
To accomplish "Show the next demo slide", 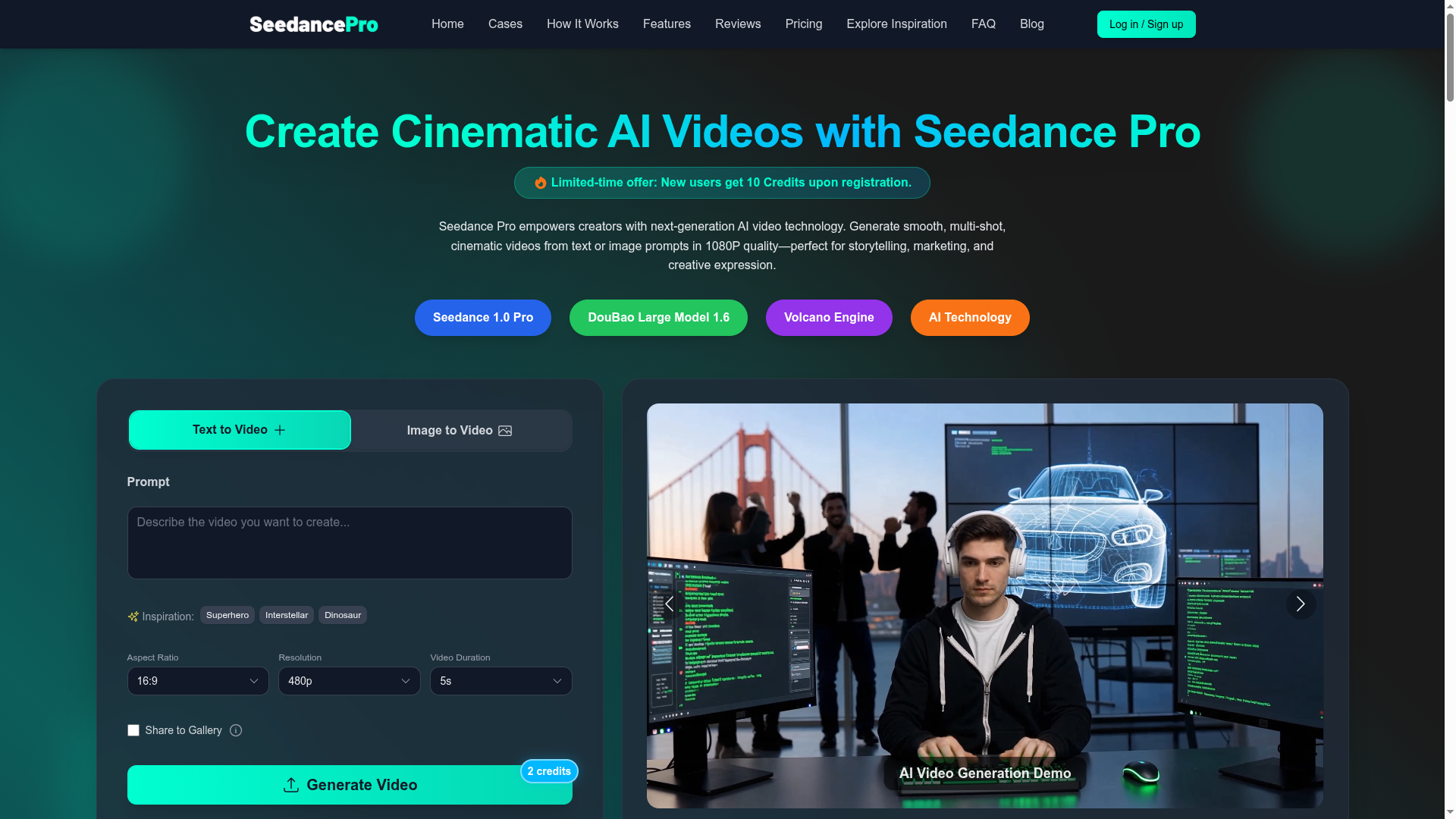I will [x=1301, y=604].
